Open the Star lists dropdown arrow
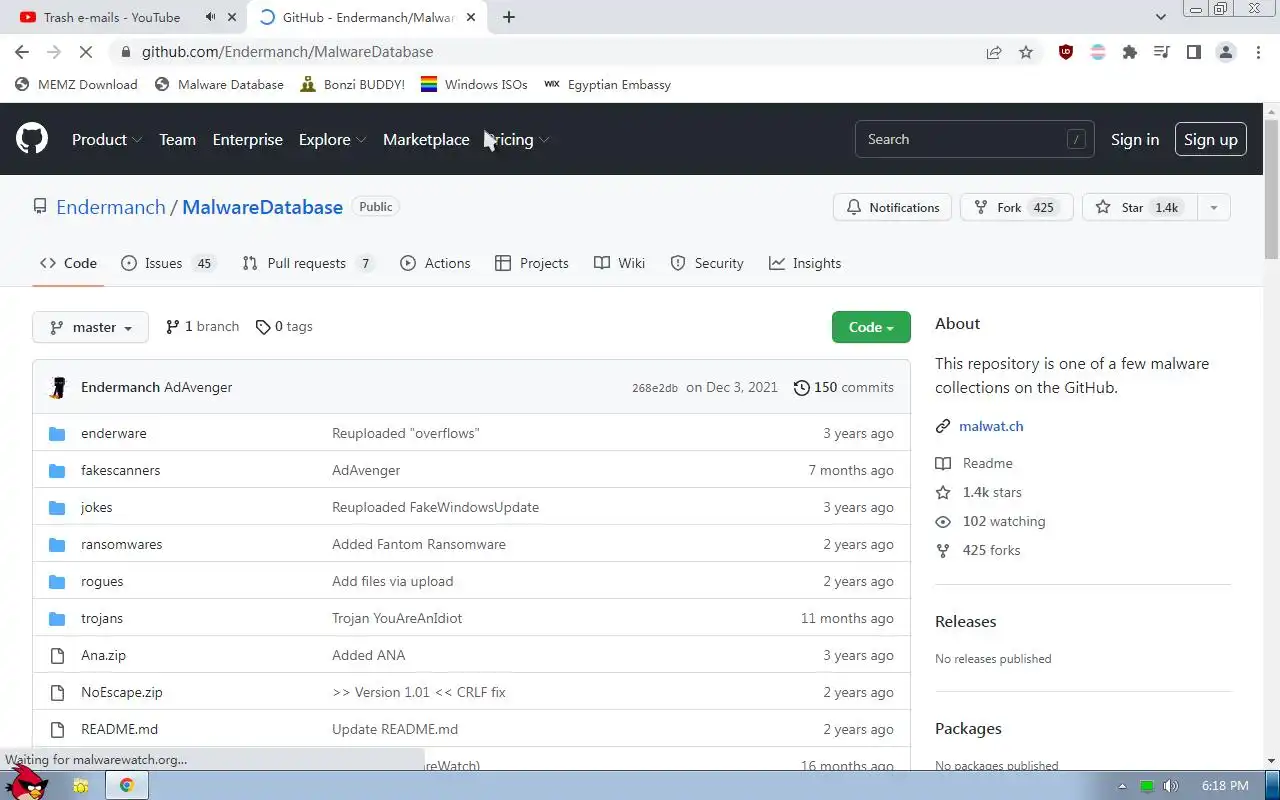1280x800 pixels. coord(1213,207)
